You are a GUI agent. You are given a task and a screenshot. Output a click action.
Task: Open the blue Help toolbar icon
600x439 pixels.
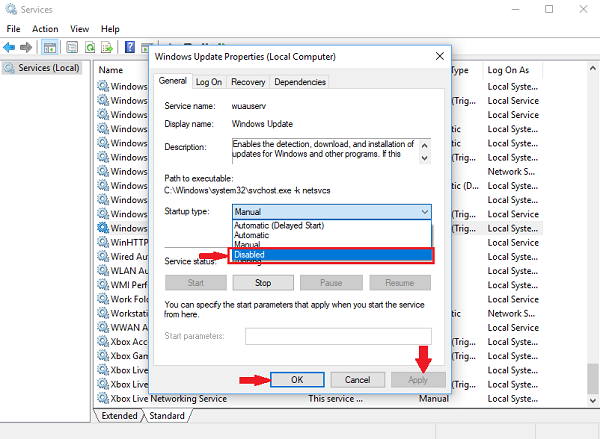pyautogui.click(x=130, y=47)
